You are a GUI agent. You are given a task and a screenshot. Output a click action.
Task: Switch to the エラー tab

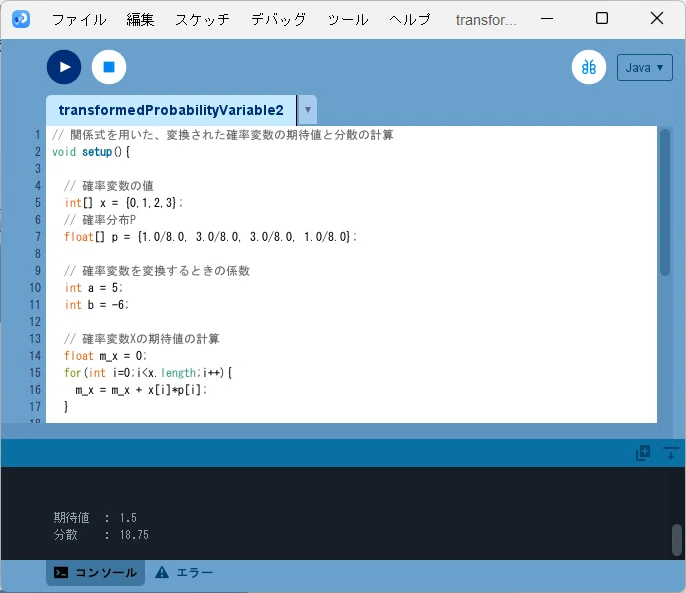coord(184,572)
